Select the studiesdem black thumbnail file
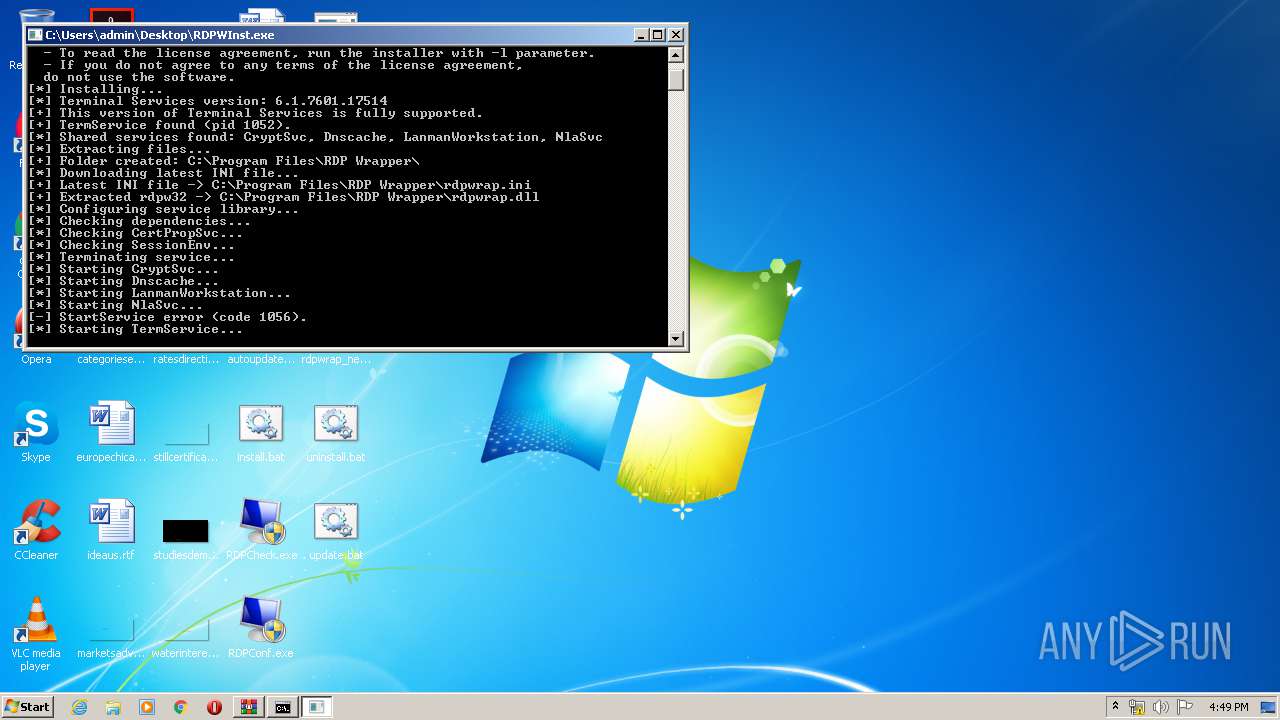The image size is (1280, 720). pos(186,531)
